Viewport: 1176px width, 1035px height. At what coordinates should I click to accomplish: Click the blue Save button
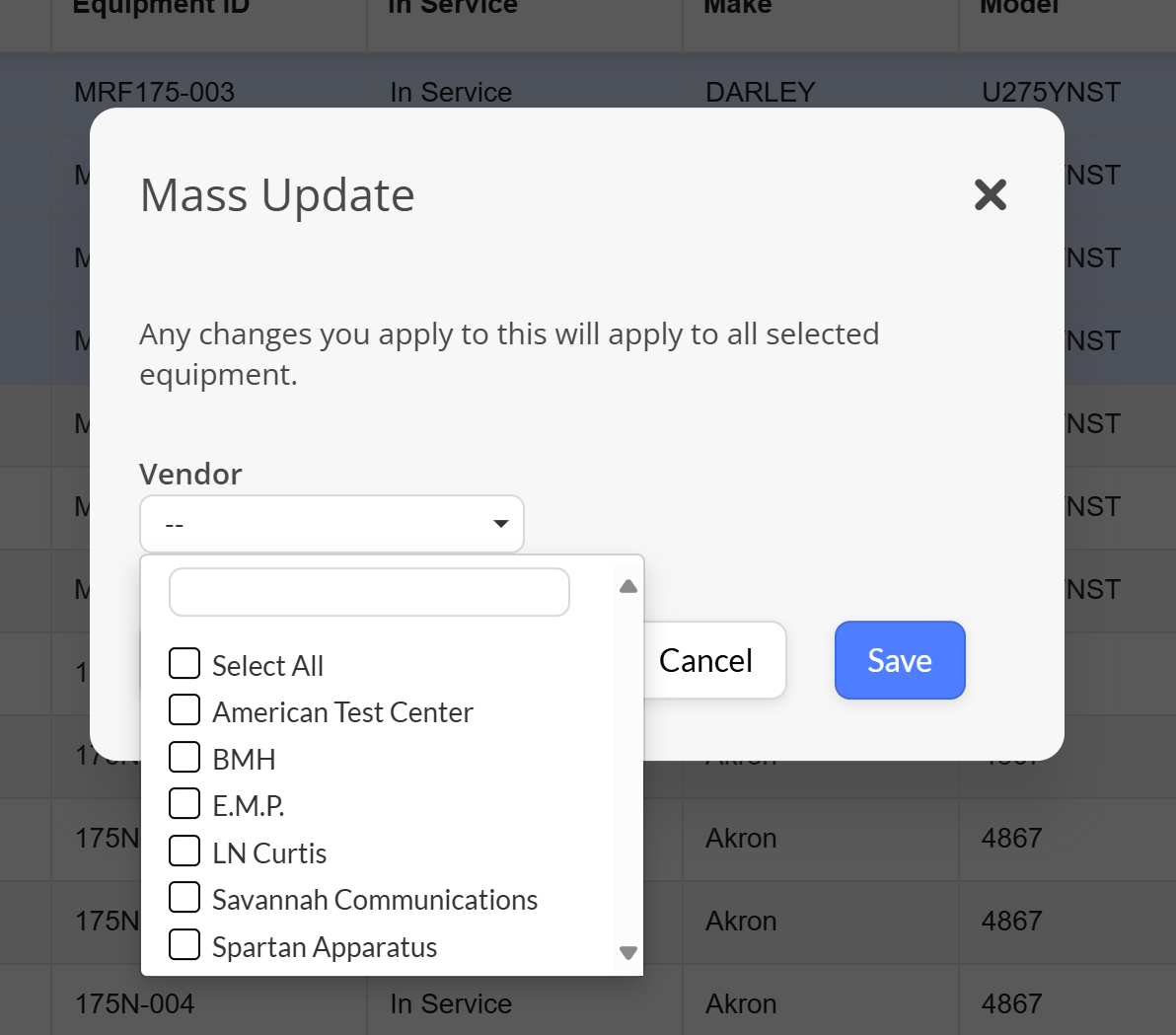coord(900,660)
